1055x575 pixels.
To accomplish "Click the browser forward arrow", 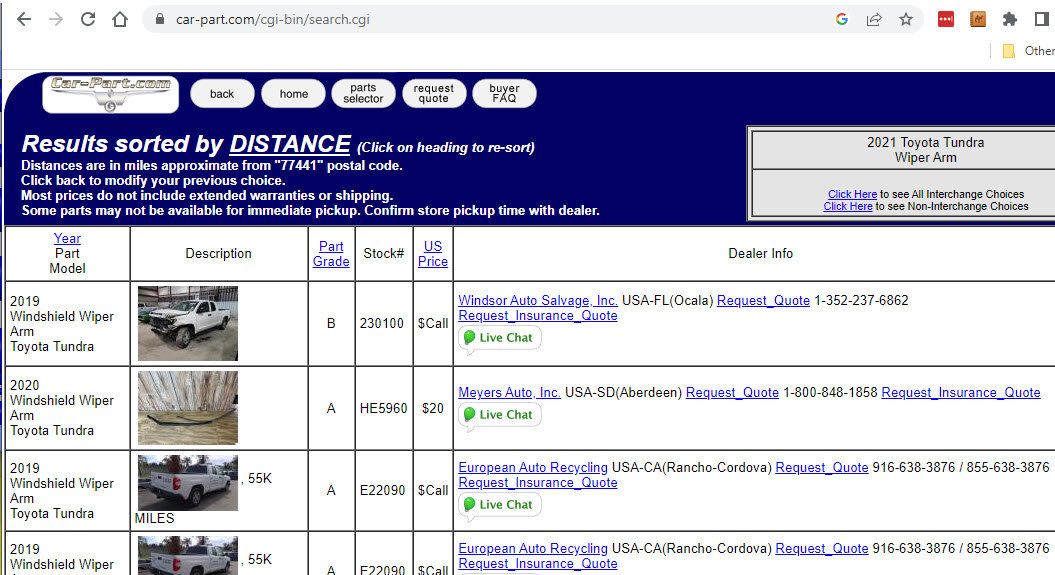I will coord(56,19).
